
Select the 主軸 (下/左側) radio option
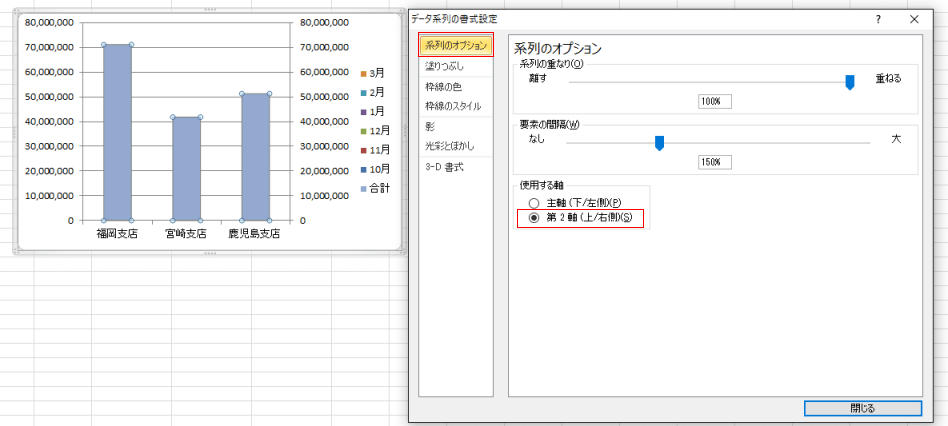533,203
